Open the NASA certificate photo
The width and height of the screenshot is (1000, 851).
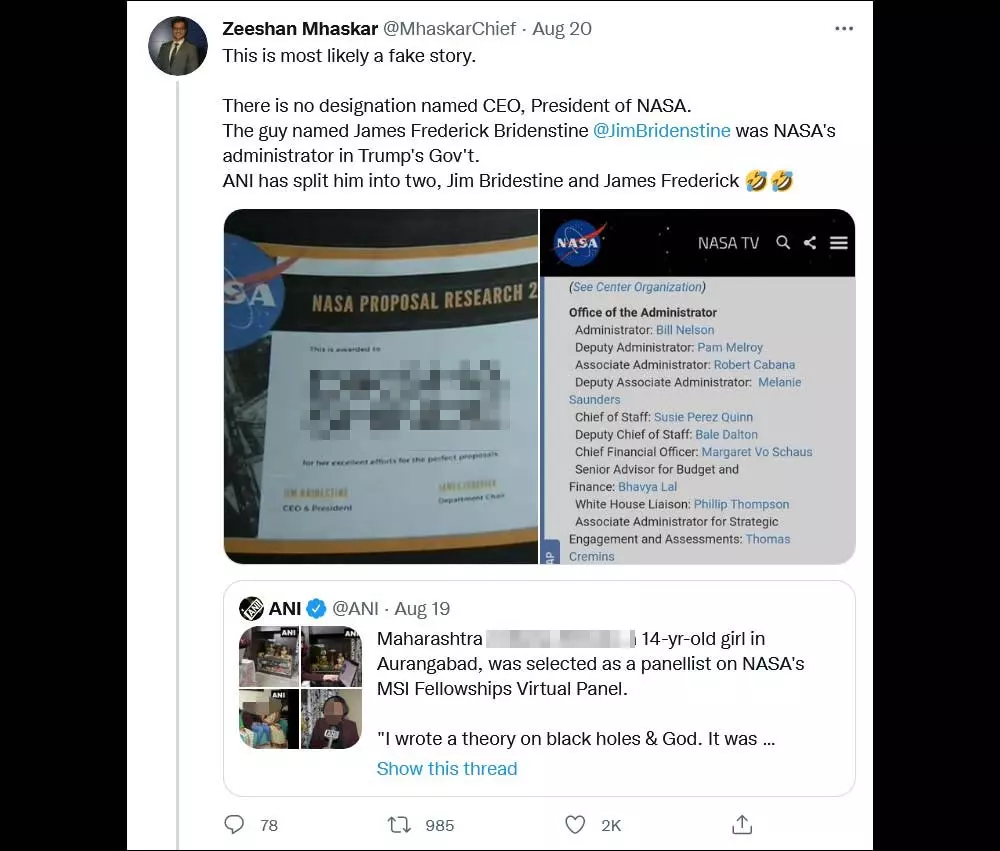381,387
